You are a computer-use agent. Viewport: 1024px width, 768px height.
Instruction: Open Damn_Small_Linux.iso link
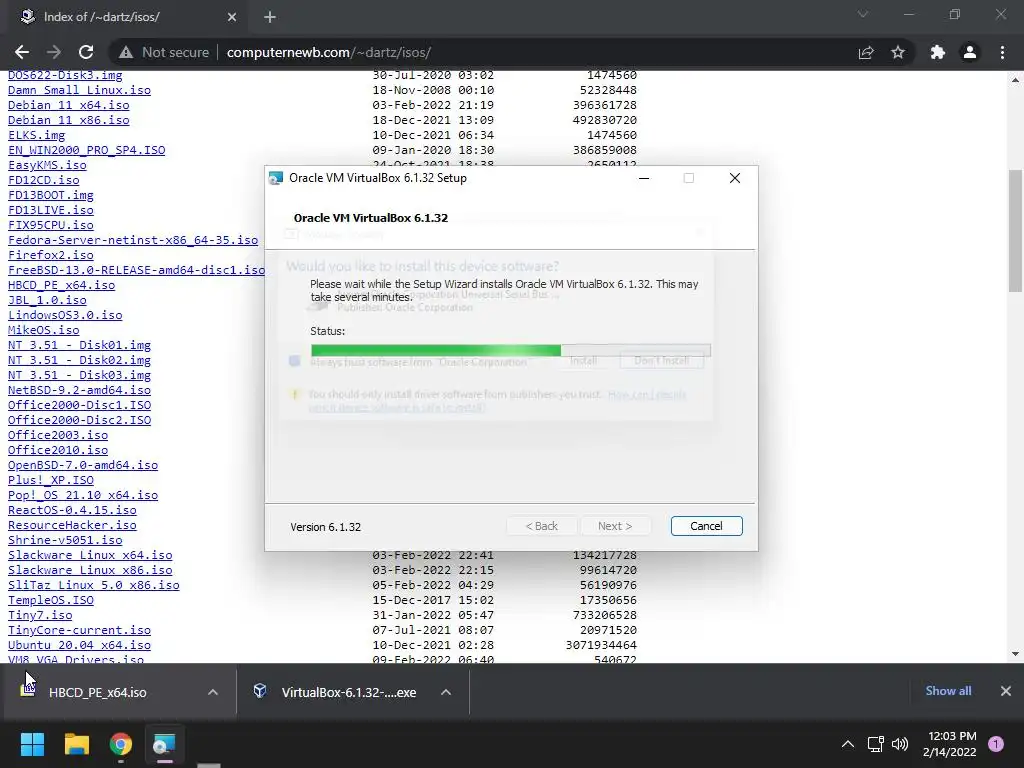tap(79, 90)
